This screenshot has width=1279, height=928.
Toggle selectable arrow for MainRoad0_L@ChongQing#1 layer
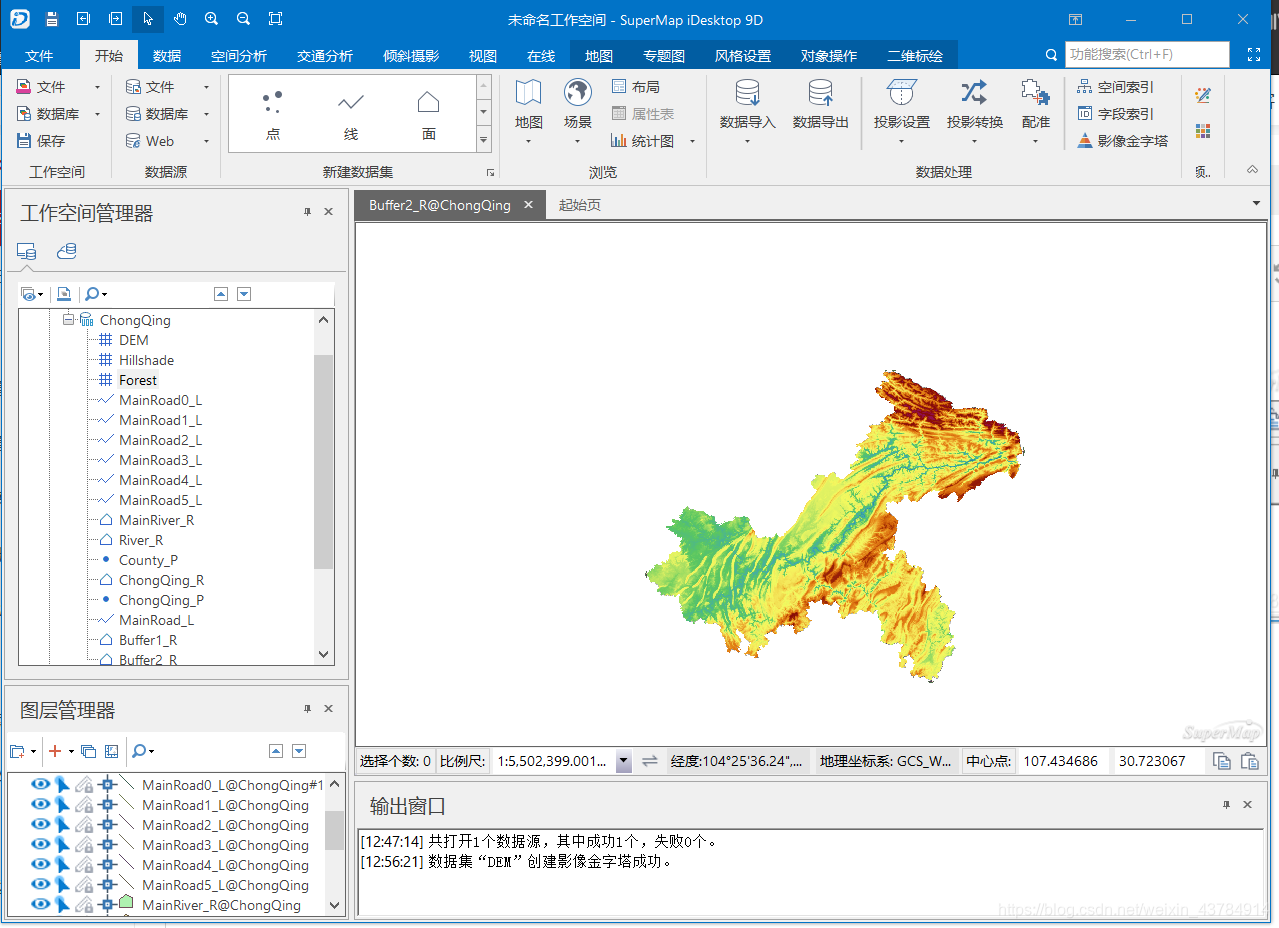point(62,785)
